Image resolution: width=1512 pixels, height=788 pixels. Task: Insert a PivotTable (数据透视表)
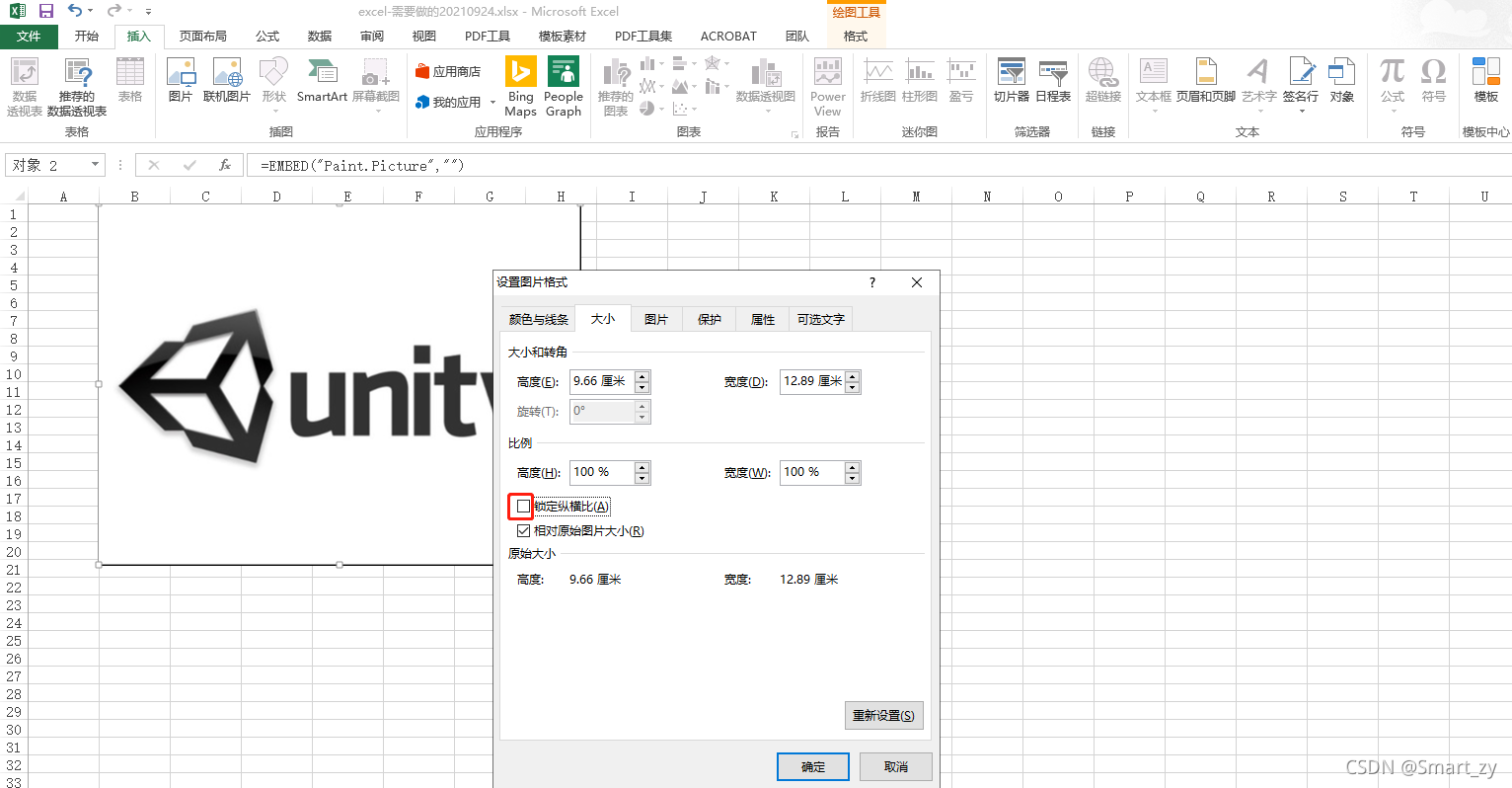(25, 87)
